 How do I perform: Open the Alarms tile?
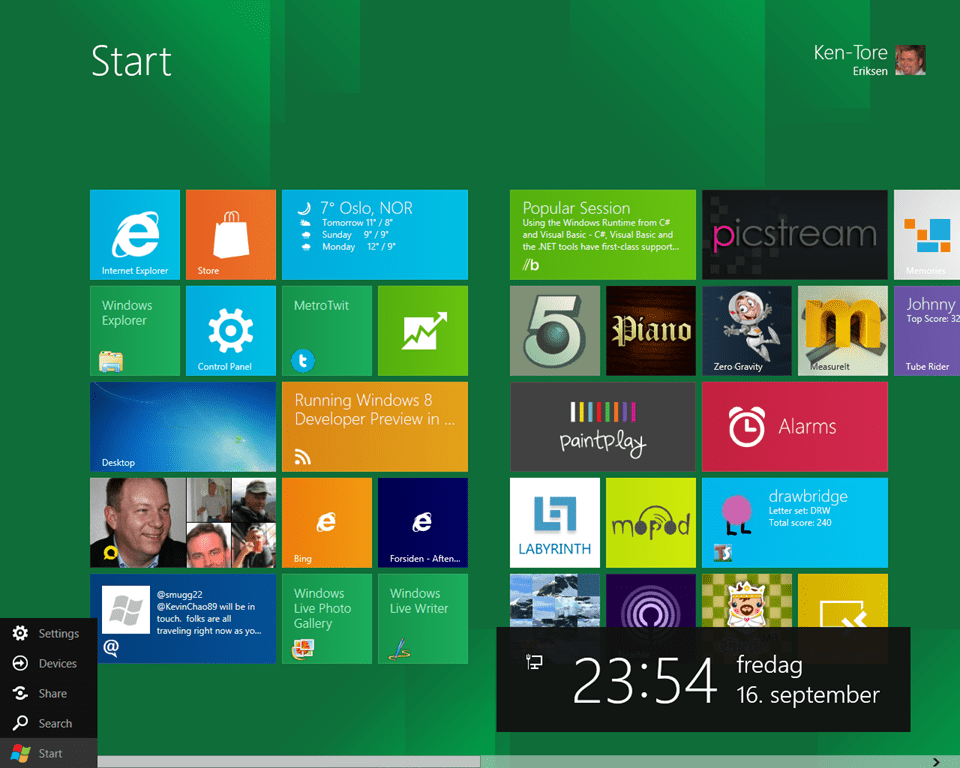point(795,427)
